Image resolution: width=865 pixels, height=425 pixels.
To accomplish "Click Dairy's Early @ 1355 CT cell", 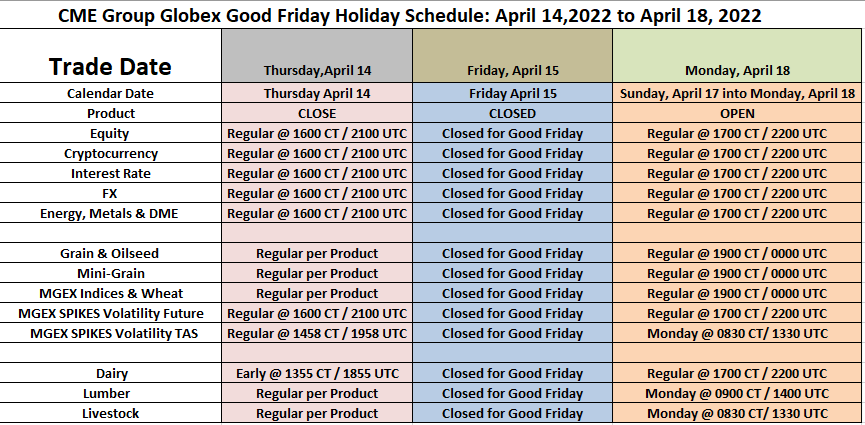I will click(316, 373).
